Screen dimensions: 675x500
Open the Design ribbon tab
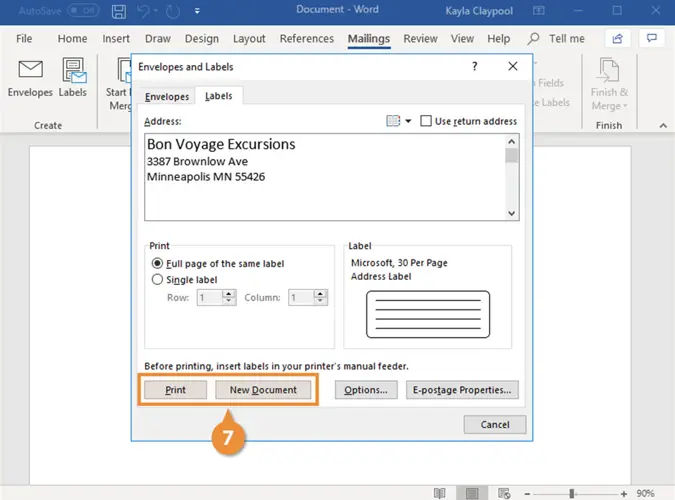[x=201, y=39]
